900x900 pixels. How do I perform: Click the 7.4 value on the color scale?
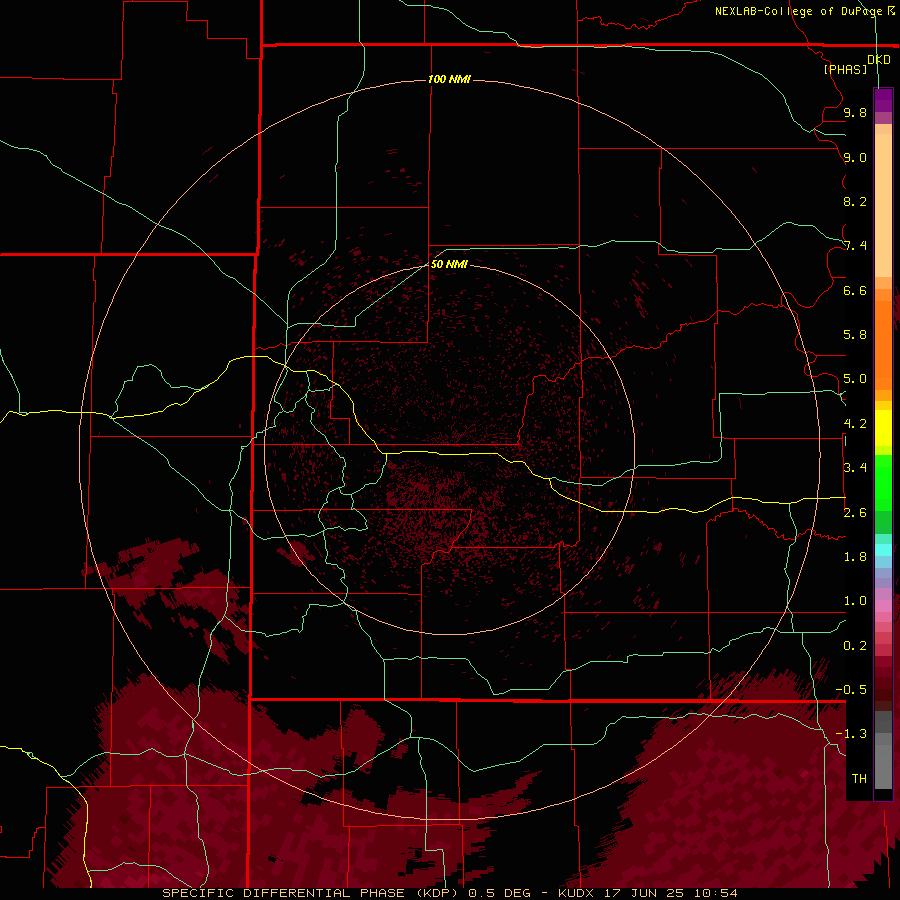point(855,246)
